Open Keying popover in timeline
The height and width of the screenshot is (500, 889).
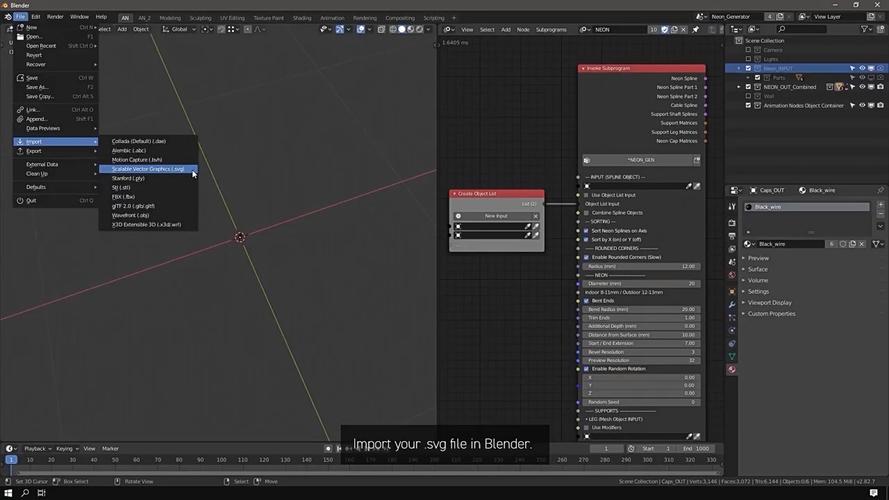point(67,448)
